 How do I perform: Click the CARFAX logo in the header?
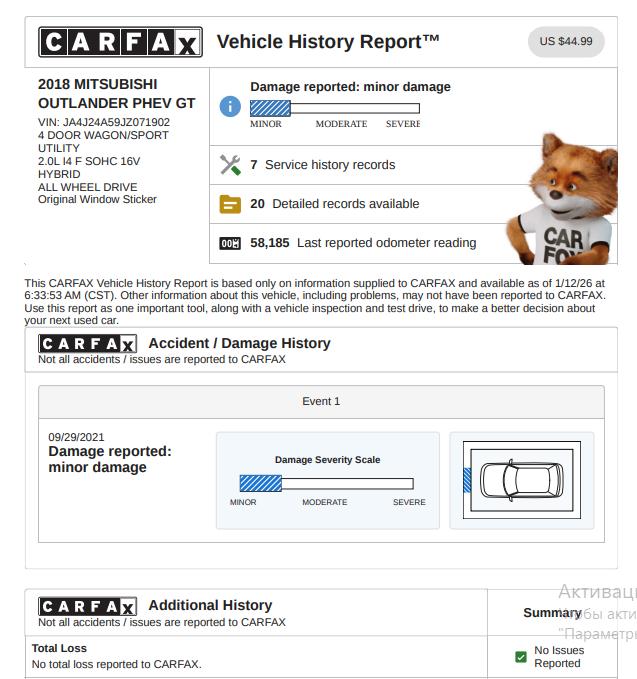pyautogui.click(x=120, y=42)
